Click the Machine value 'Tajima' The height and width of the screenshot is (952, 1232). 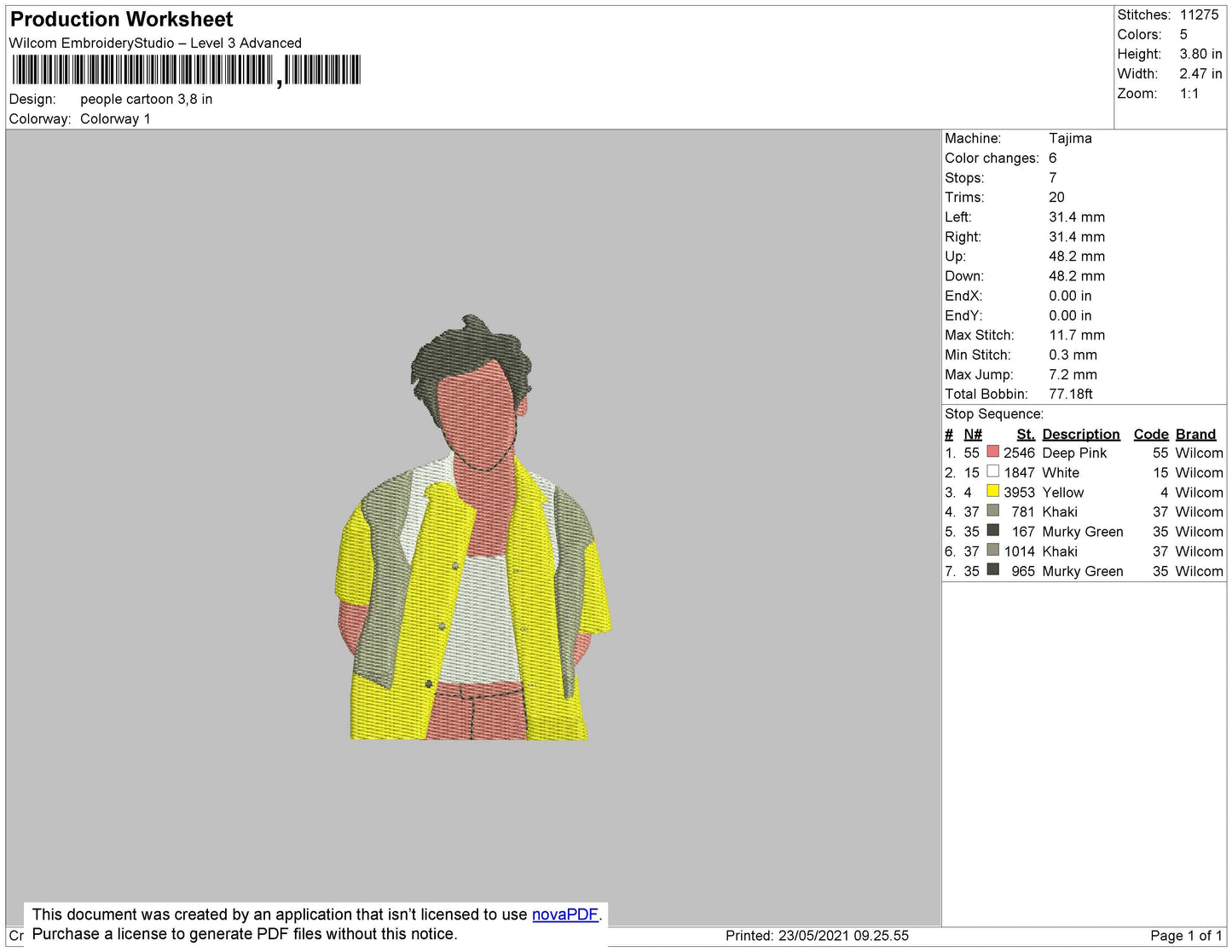[x=1070, y=138]
